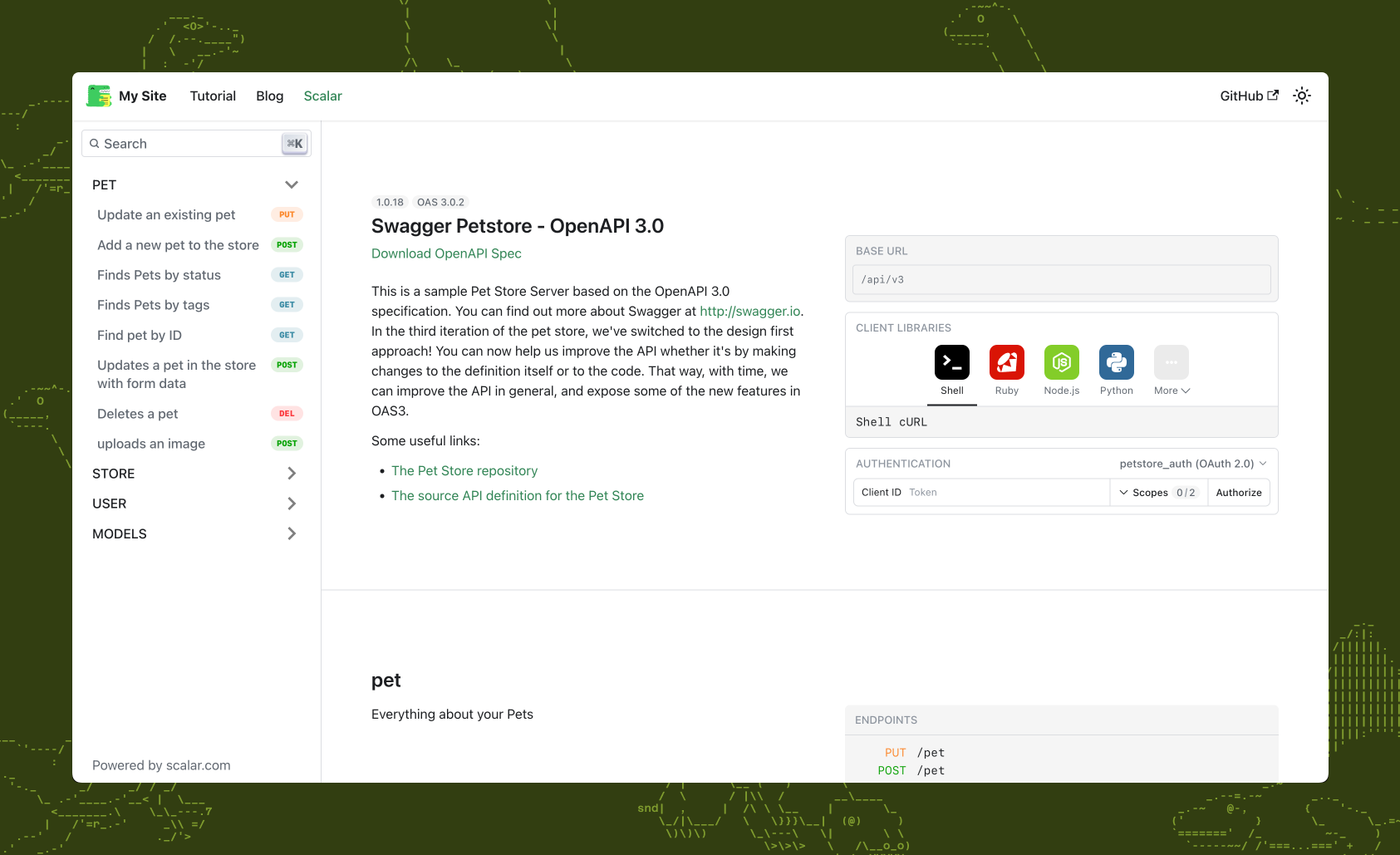The width and height of the screenshot is (1400, 855).
Task: Toggle the light/dark theme sun icon
Action: tap(1302, 96)
